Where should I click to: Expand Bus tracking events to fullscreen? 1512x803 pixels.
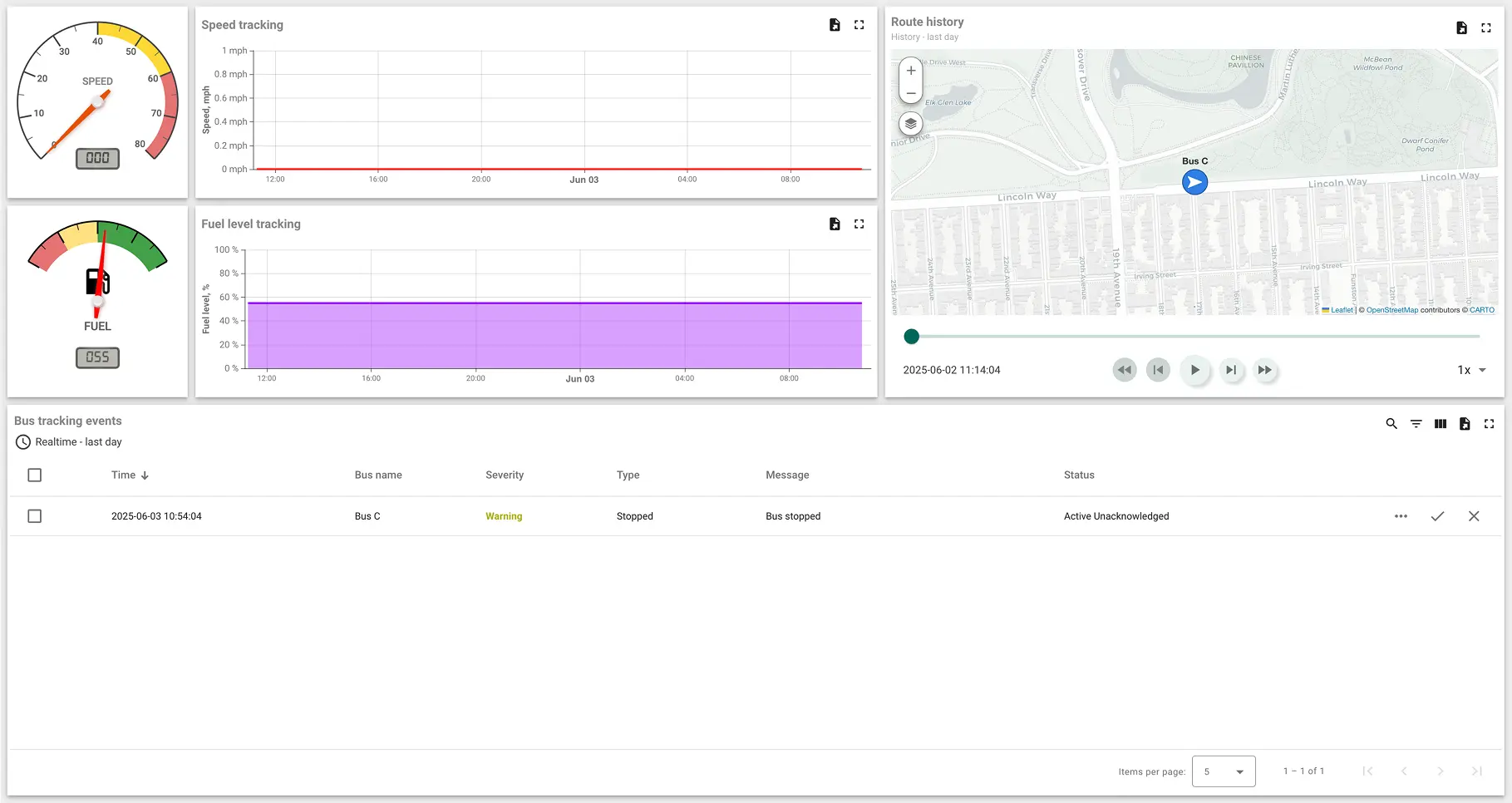(1489, 424)
